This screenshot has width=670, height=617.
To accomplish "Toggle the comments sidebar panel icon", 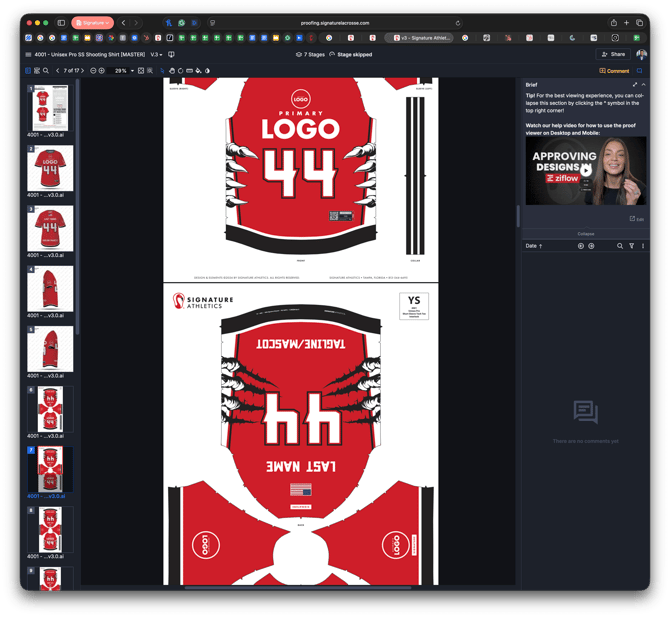I will click(x=640, y=71).
